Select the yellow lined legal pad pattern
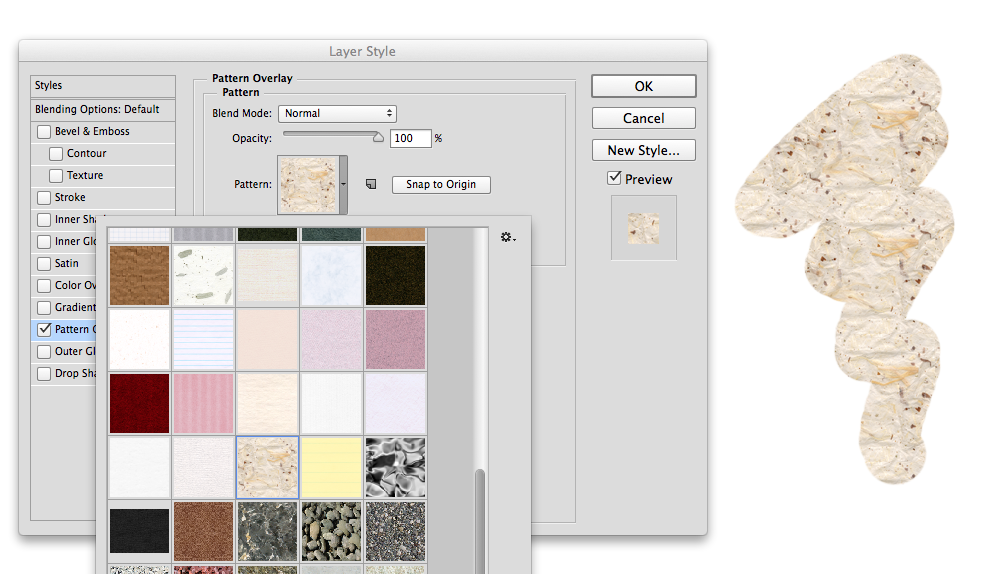990x574 pixels. click(331, 467)
